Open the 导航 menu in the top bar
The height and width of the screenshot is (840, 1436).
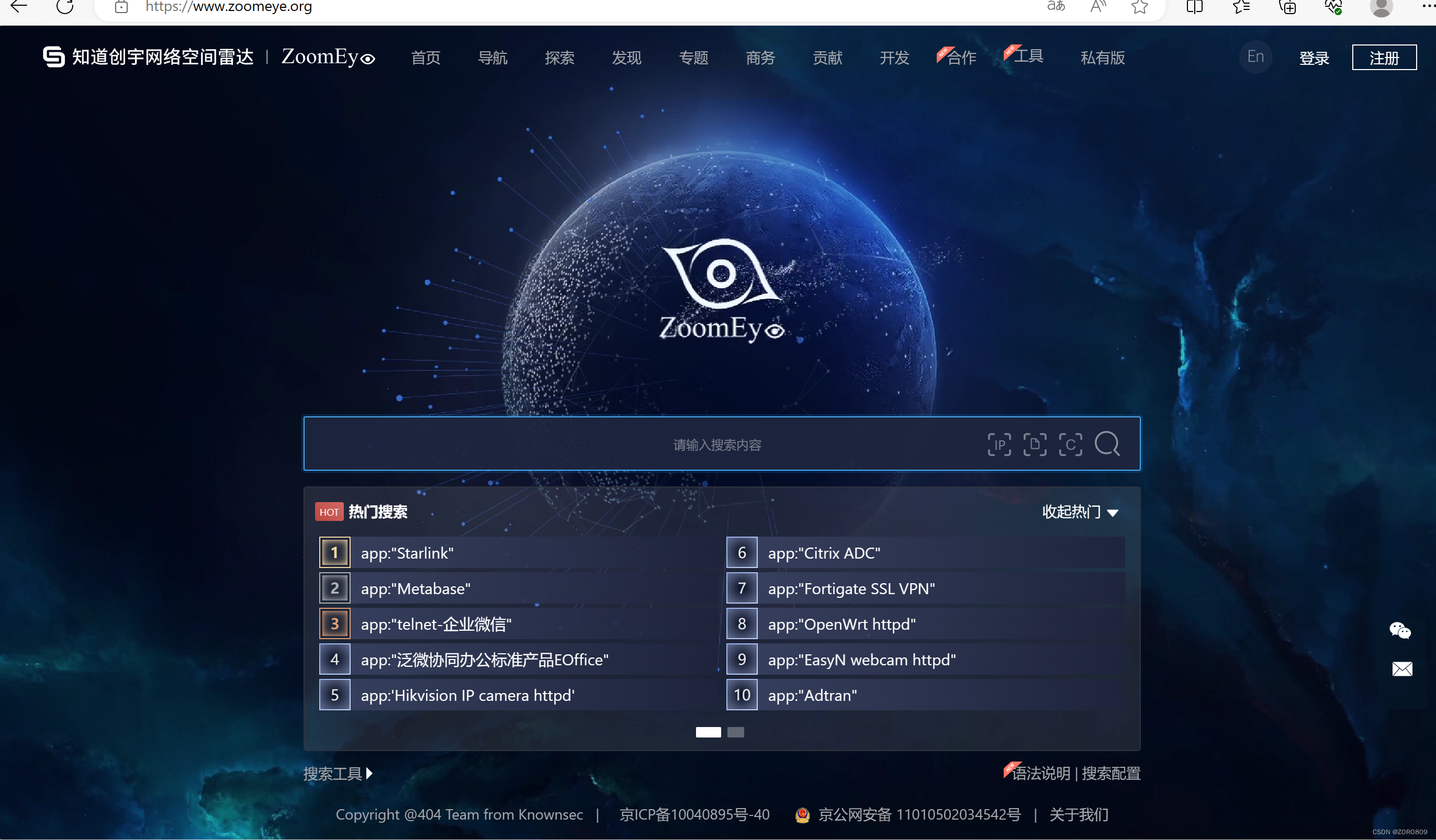tap(492, 58)
